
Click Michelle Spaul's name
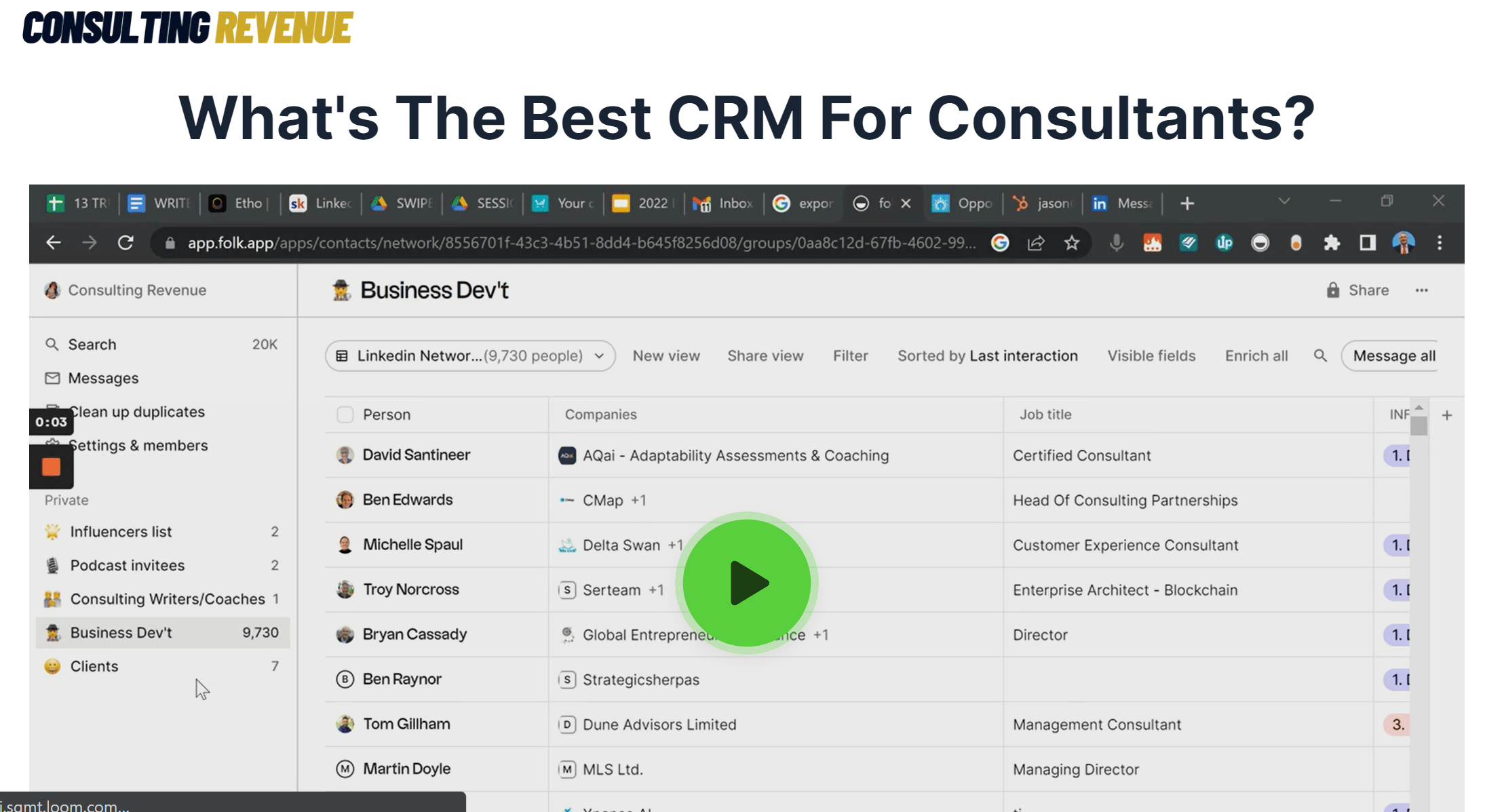(x=412, y=544)
